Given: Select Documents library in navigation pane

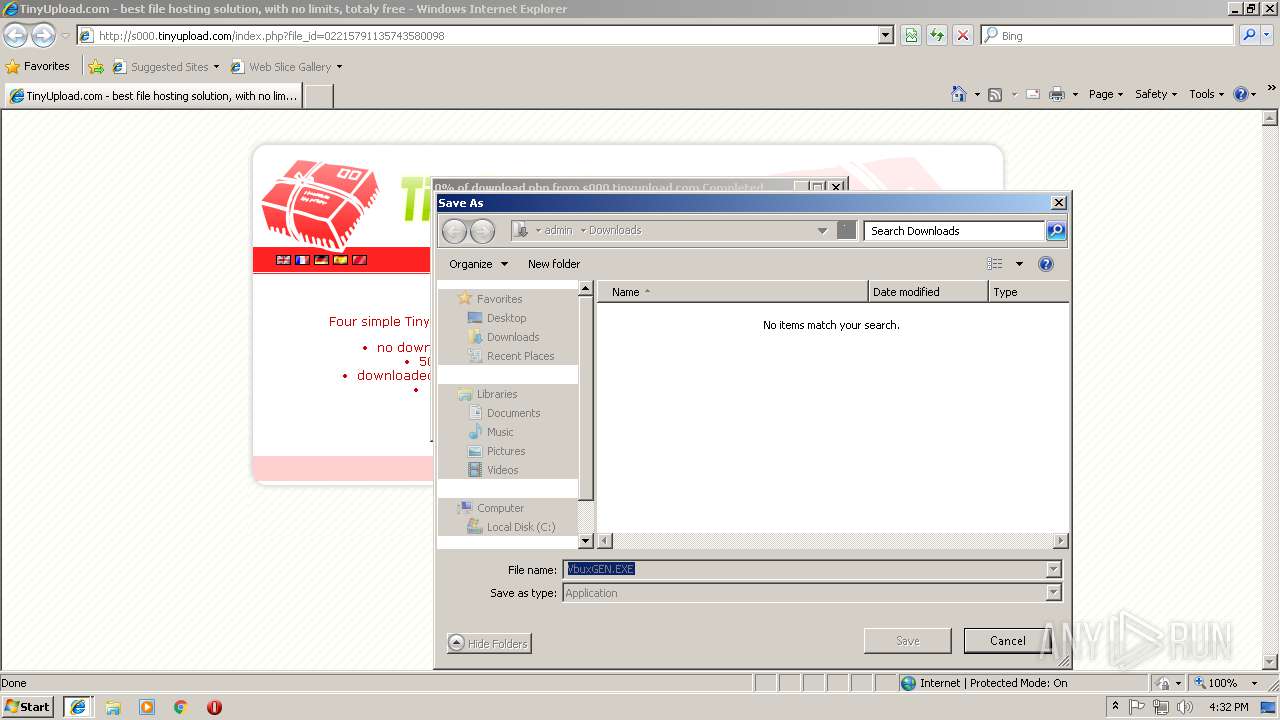Looking at the screenshot, I should coord(513,413).
